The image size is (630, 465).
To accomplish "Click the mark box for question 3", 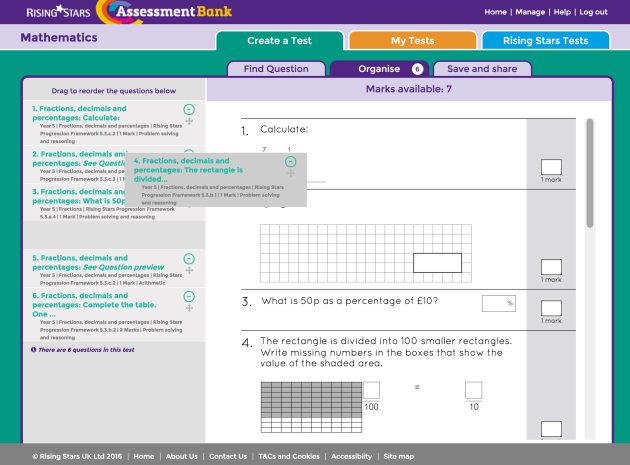I will pos(551,308).
